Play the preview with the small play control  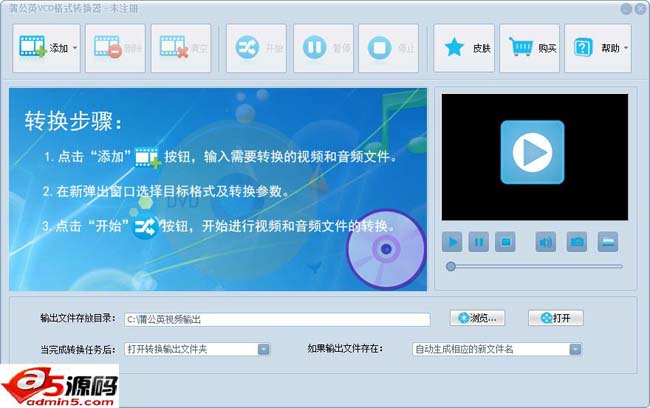click(452, 242)
